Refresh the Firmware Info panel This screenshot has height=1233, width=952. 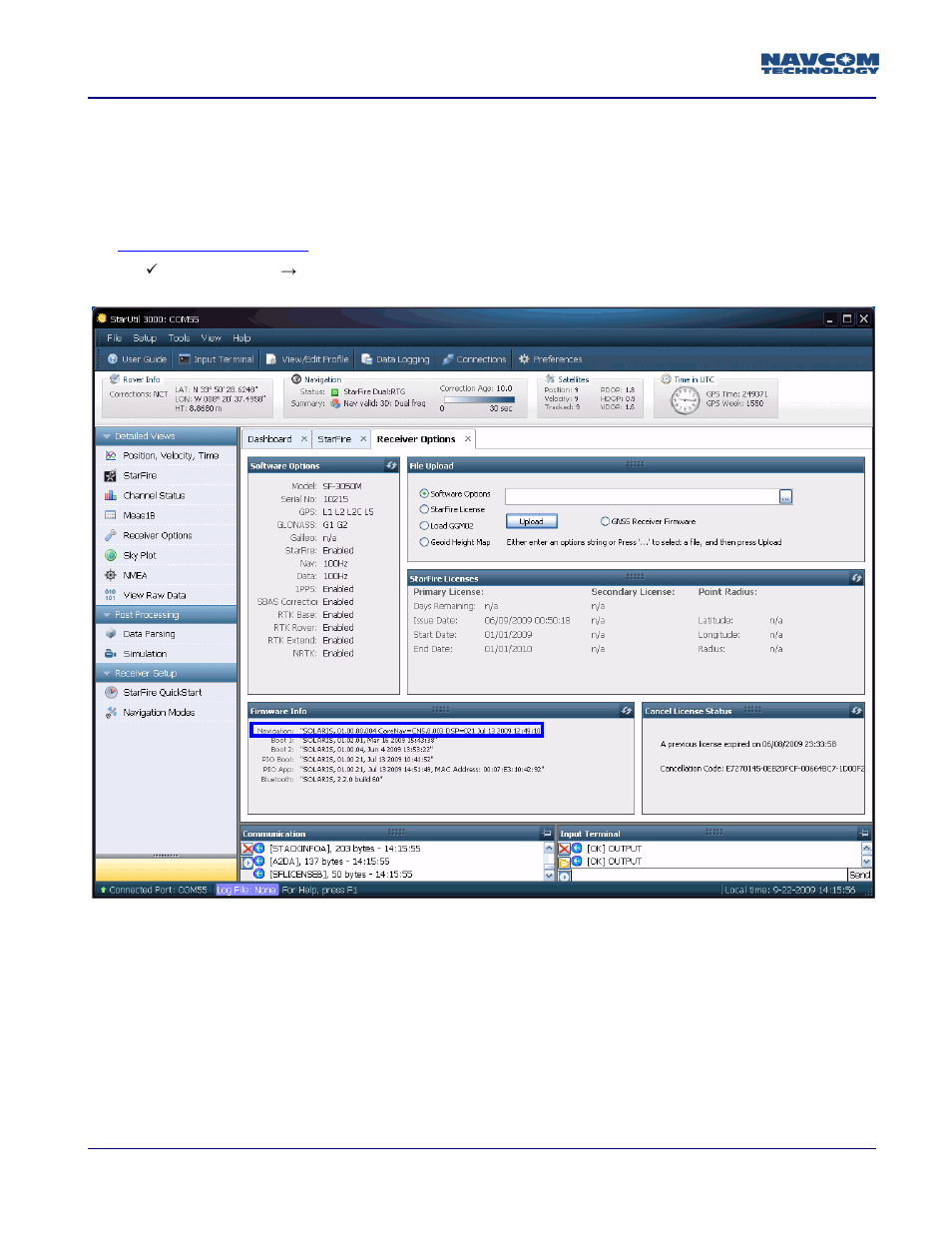click(x=627, y=711)
